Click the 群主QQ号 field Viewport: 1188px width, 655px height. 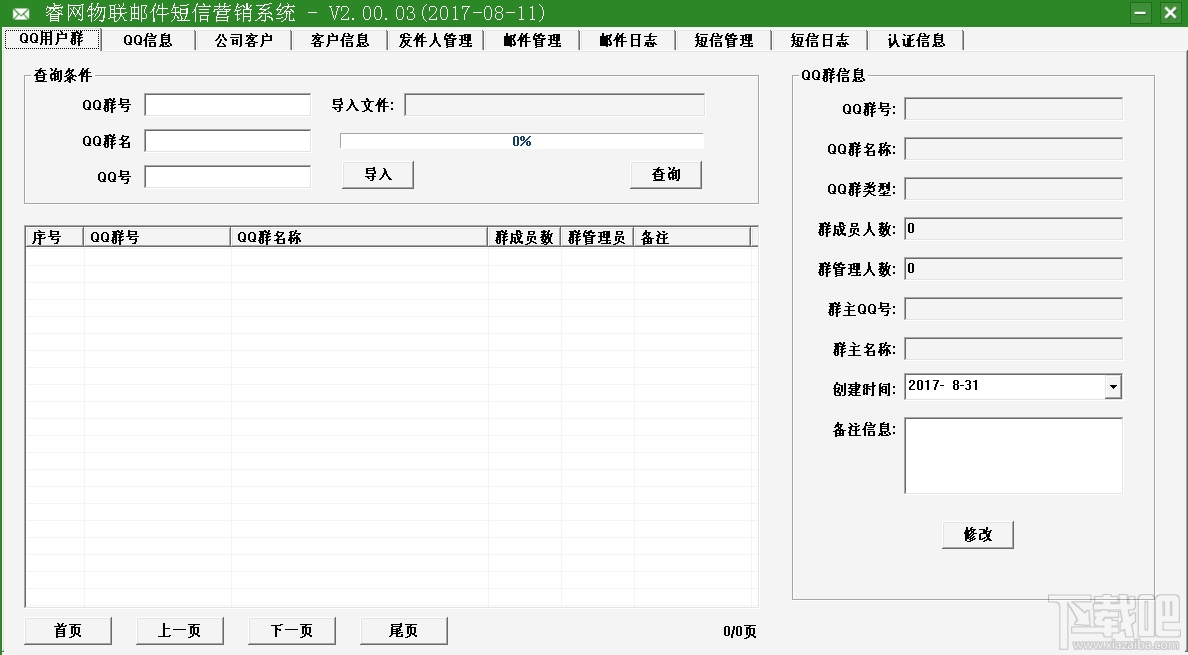[x=1013, y=308]
